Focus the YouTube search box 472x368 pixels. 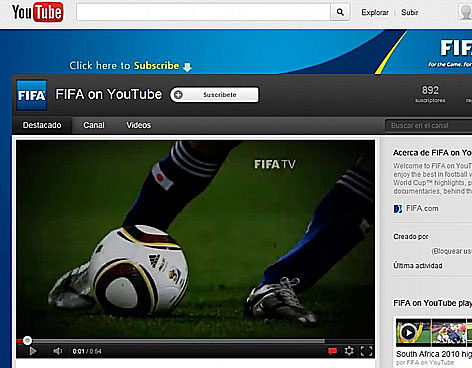click(x=203, y=12)
